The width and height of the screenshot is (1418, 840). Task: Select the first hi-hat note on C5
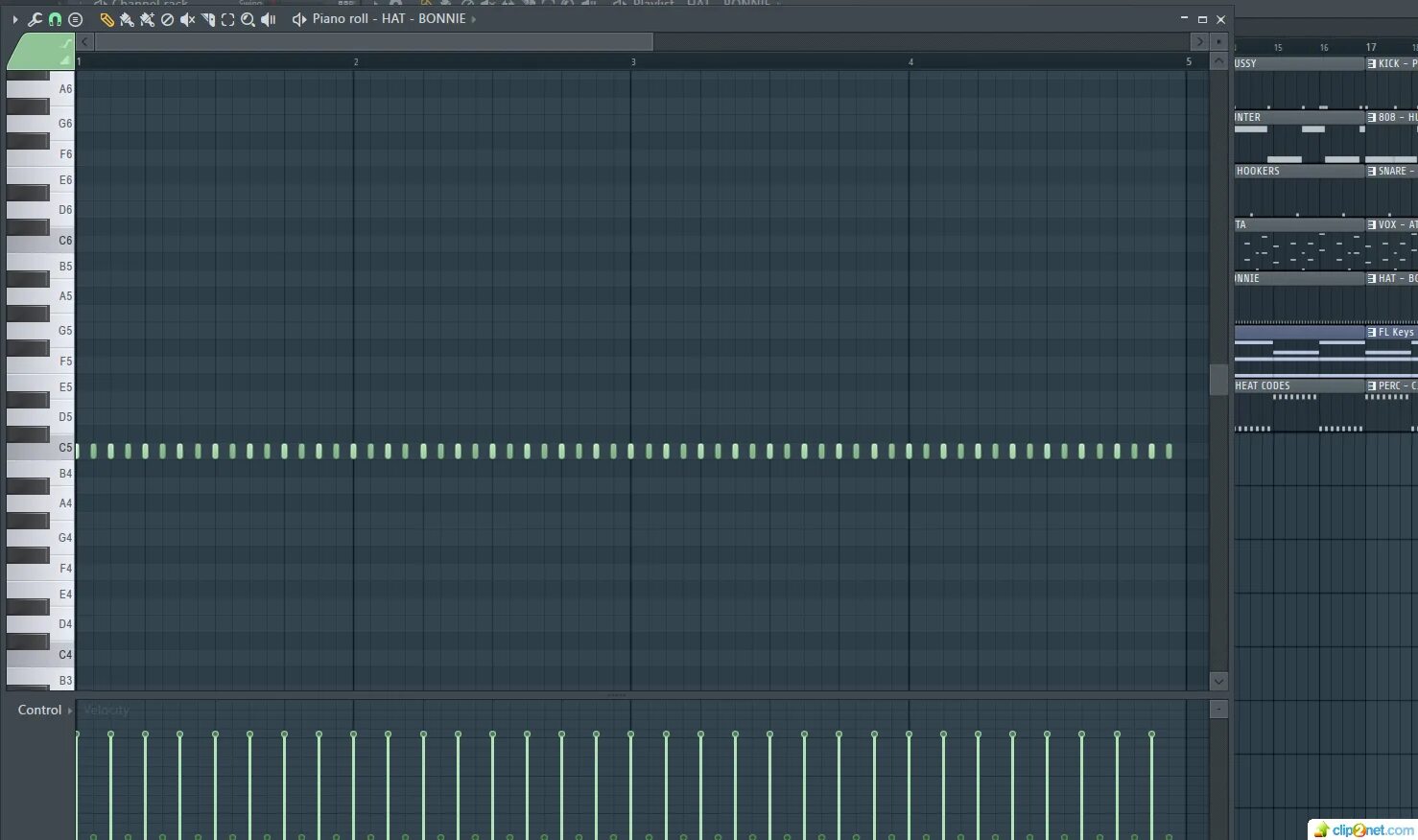tap(78, 451)
